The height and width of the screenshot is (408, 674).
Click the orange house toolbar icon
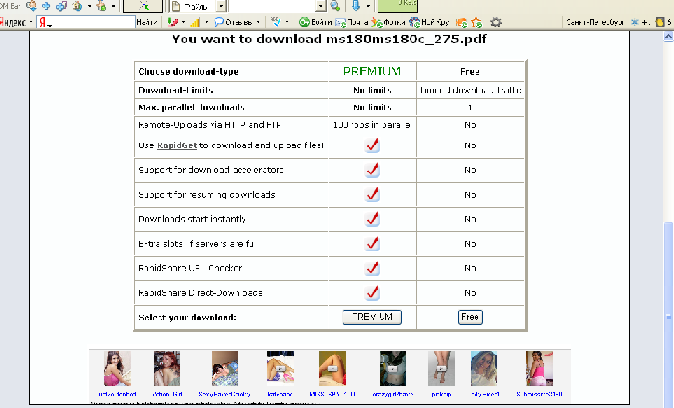[476, 22]
